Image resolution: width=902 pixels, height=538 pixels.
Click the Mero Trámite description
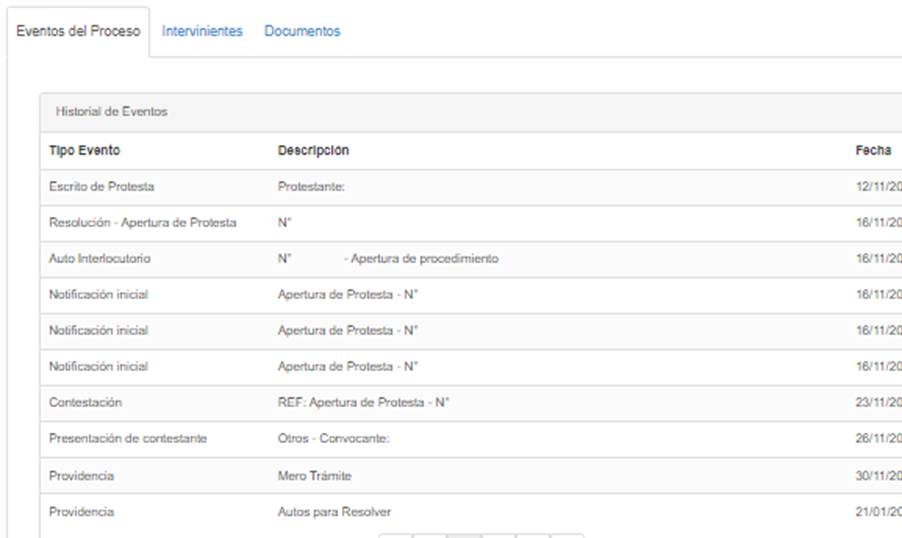314,476
